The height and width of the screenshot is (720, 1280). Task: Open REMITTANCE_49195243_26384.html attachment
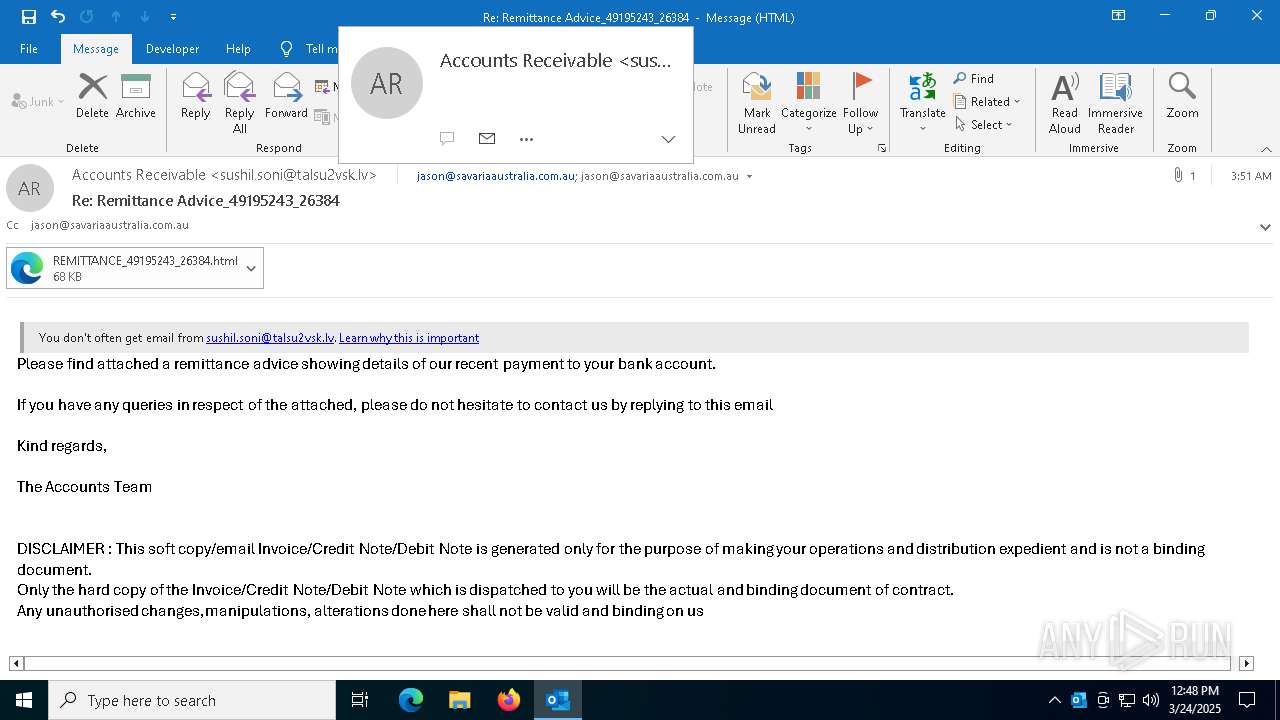tap(123, 268)
